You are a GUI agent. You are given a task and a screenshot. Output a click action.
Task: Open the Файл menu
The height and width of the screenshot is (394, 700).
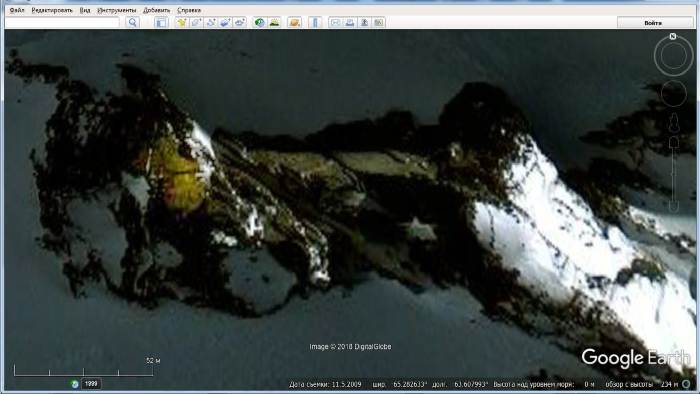[17, 10]
